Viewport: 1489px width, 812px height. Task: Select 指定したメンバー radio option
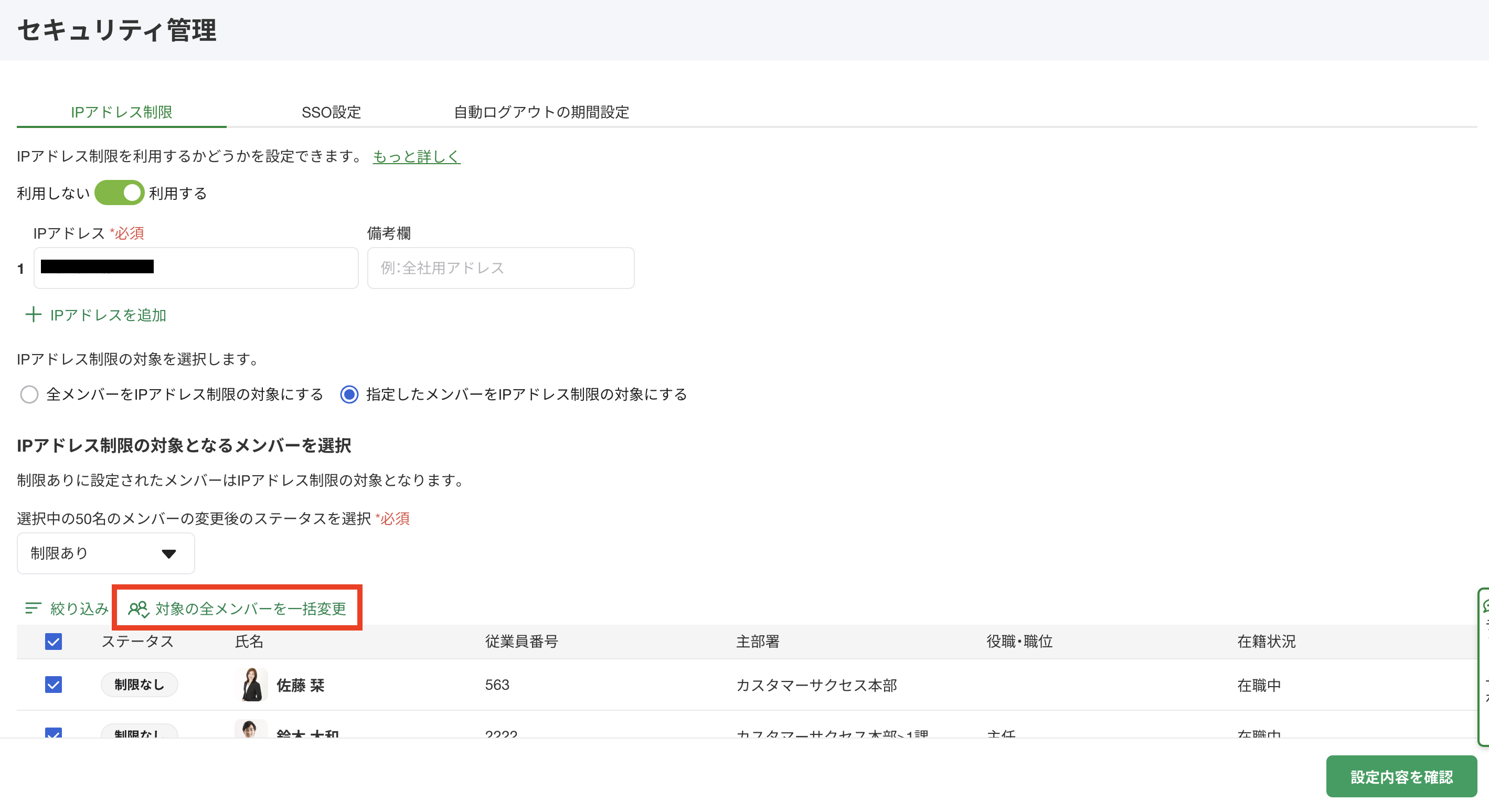point(349,395)
